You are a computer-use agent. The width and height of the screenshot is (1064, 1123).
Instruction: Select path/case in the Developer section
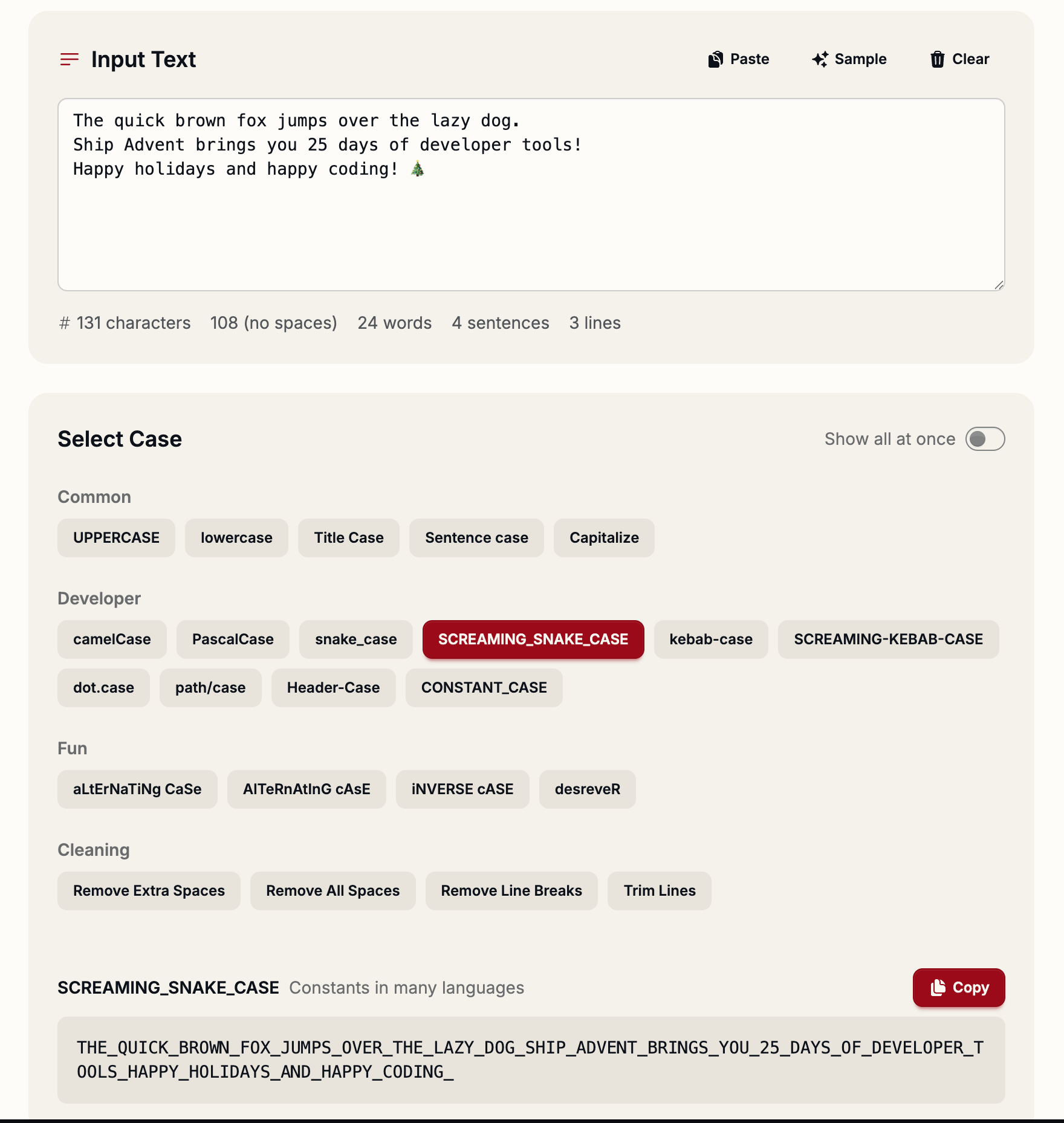tap(210, 687)
